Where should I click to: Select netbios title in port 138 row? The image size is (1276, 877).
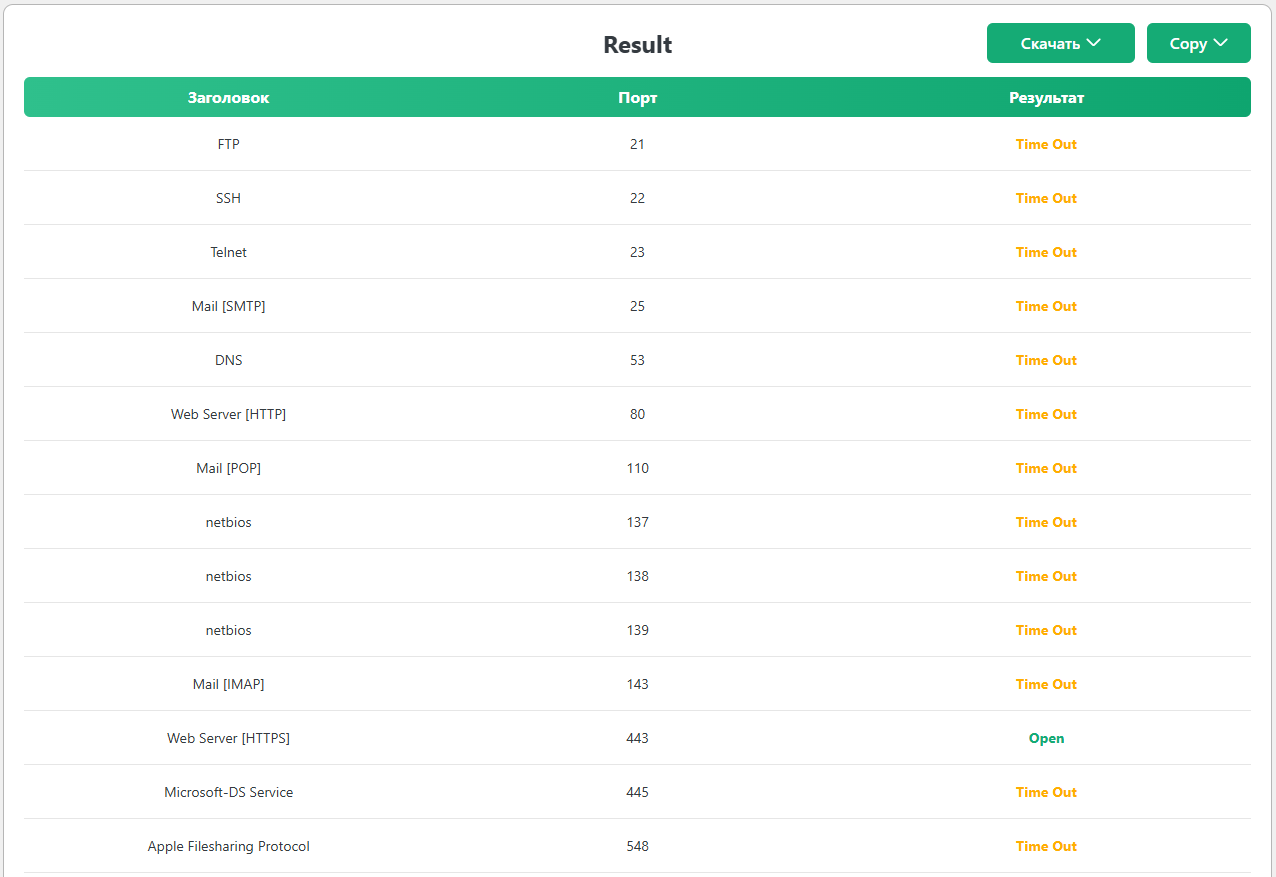228,576
